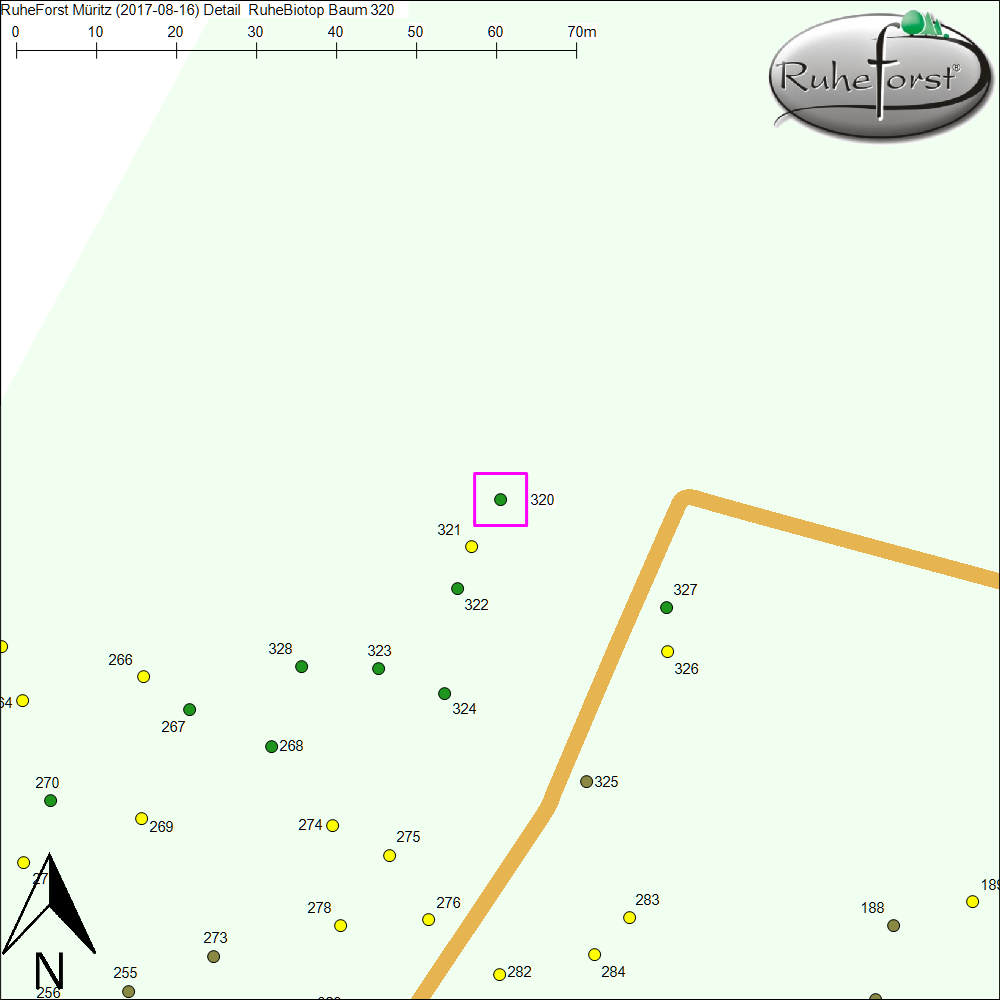The image size is (1000, 1000).
Task: Select the yellow tree marker 326
Action: pyautogui.click(x=667, y=651)
